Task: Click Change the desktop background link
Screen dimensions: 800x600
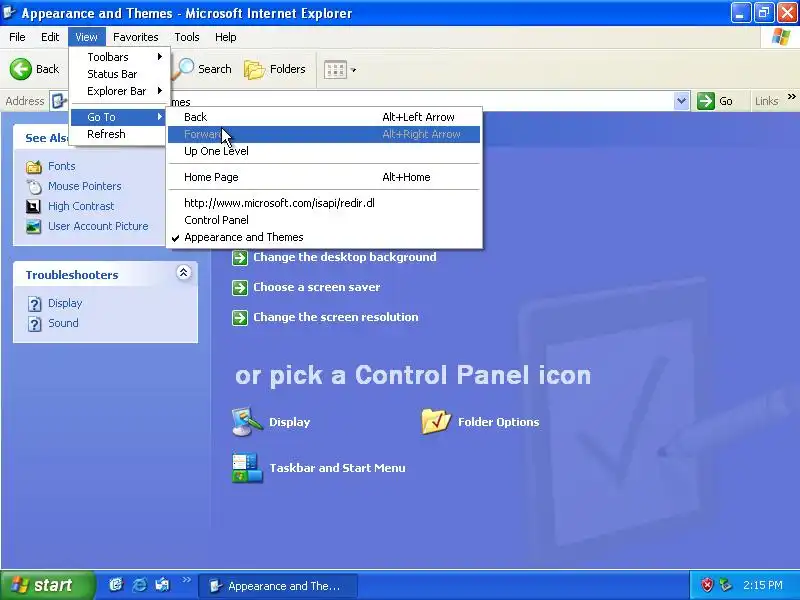Action: tap(345, 257)
